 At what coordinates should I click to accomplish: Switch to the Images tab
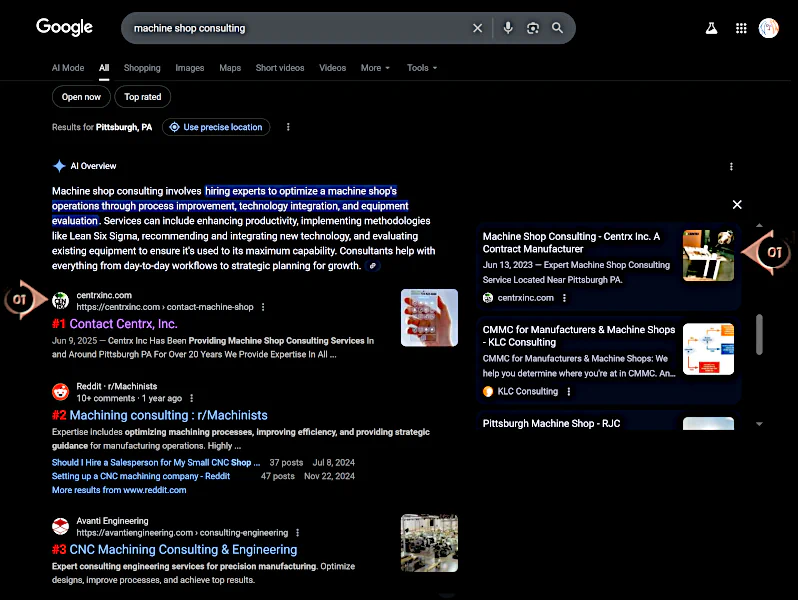click(x=189, y=68)
